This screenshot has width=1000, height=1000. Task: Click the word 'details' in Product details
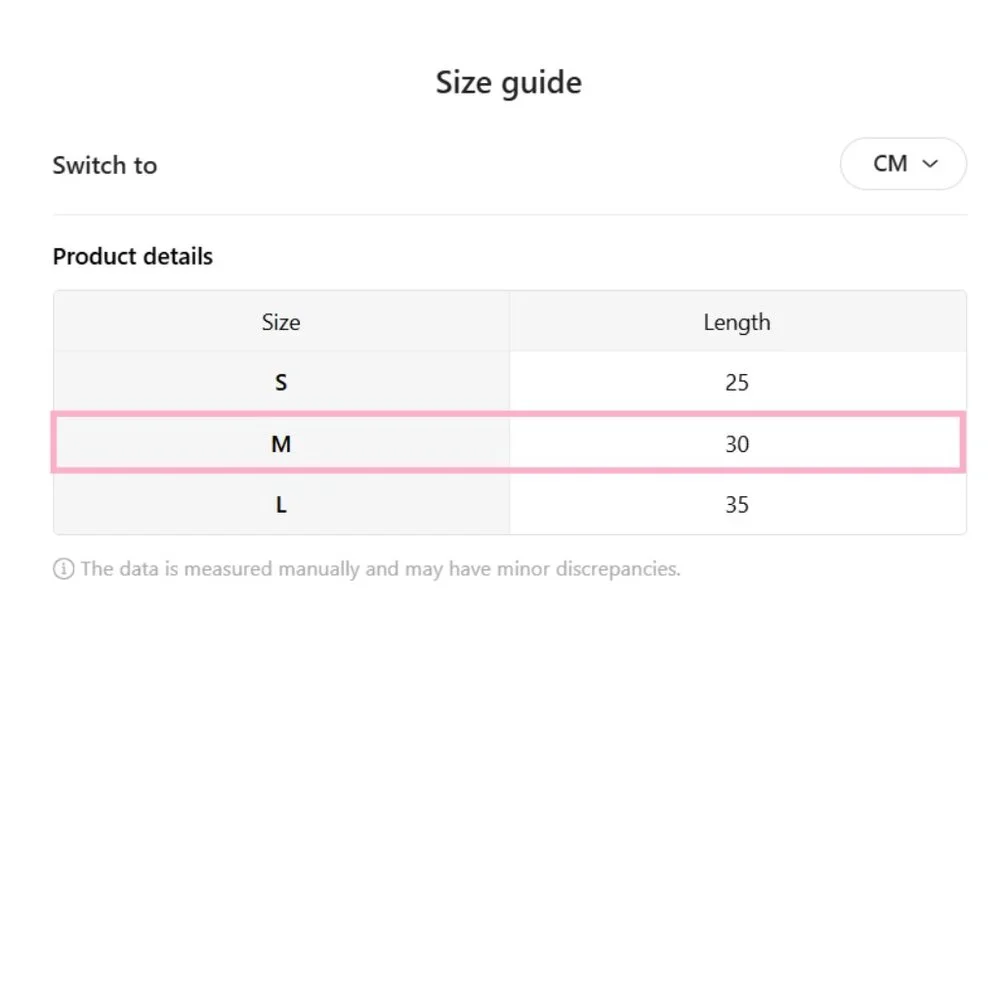(x=177, y=257)
